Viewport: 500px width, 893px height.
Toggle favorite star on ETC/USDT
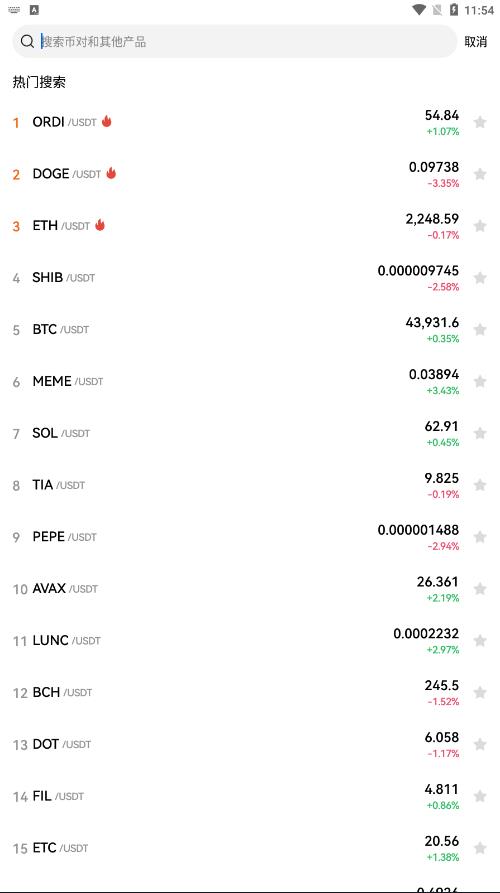(x=480, y=847)
